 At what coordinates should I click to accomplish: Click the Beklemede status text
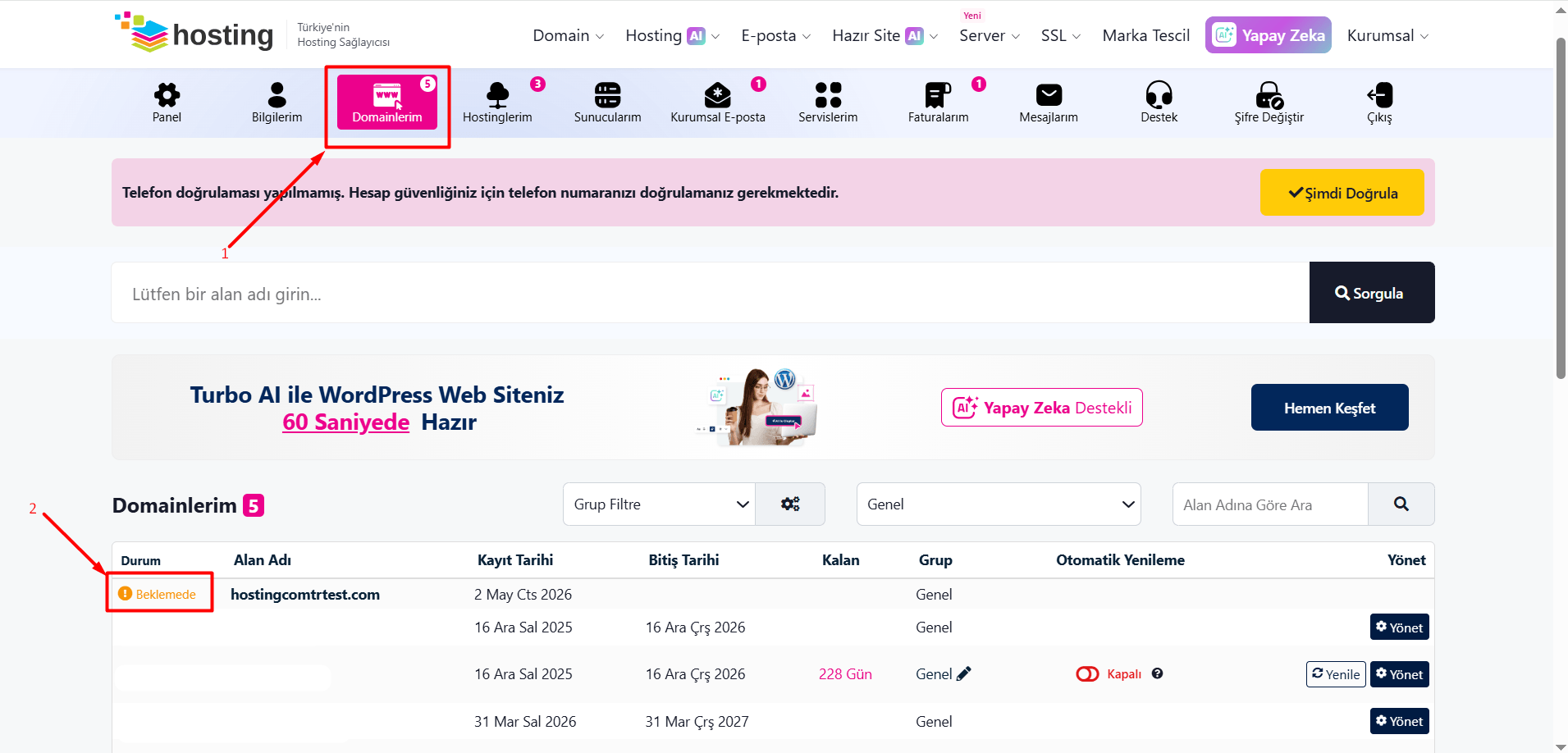pyautogui.click(x=166, y=594)
